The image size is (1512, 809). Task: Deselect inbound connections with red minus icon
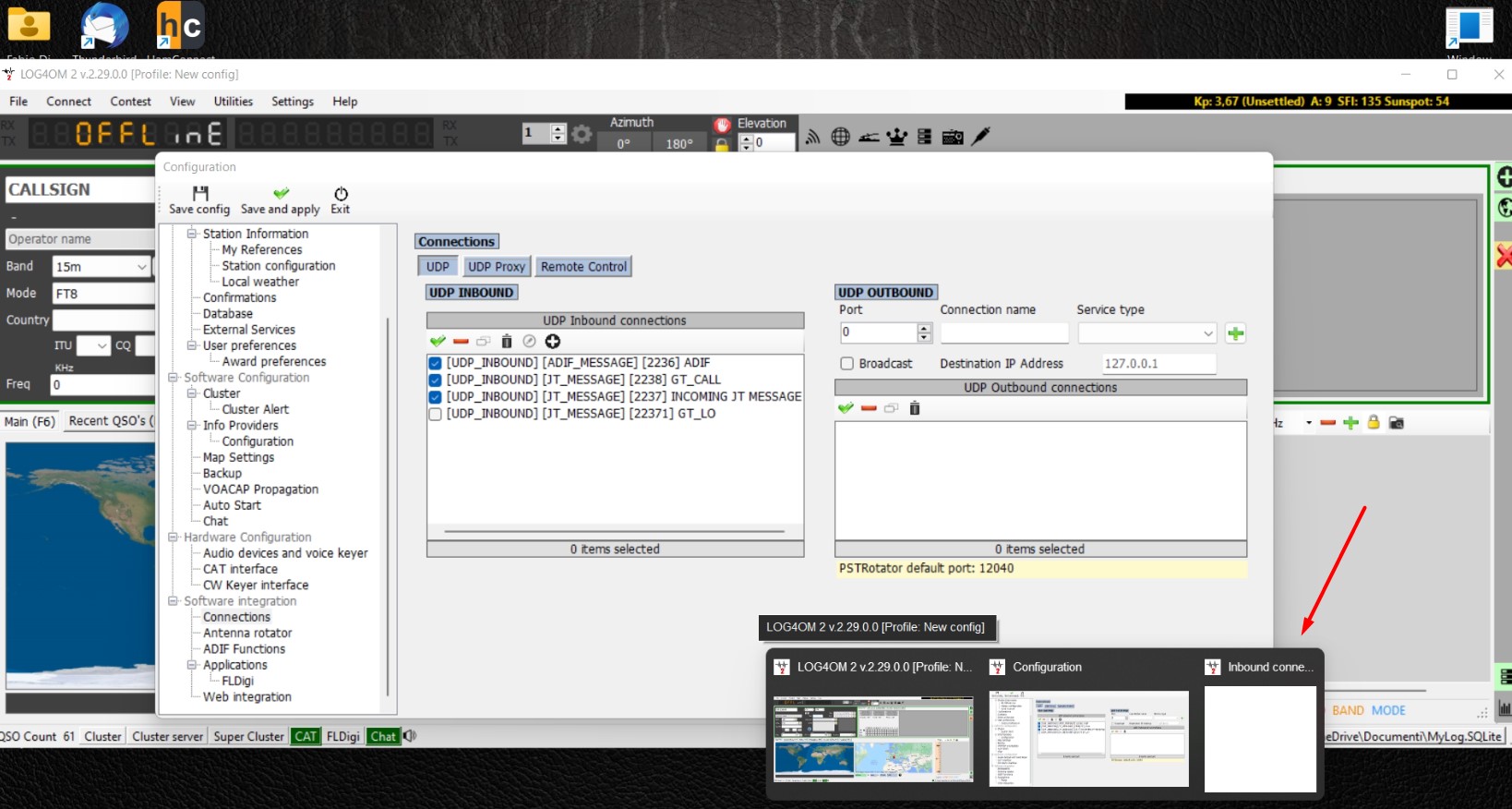[461, 342]
